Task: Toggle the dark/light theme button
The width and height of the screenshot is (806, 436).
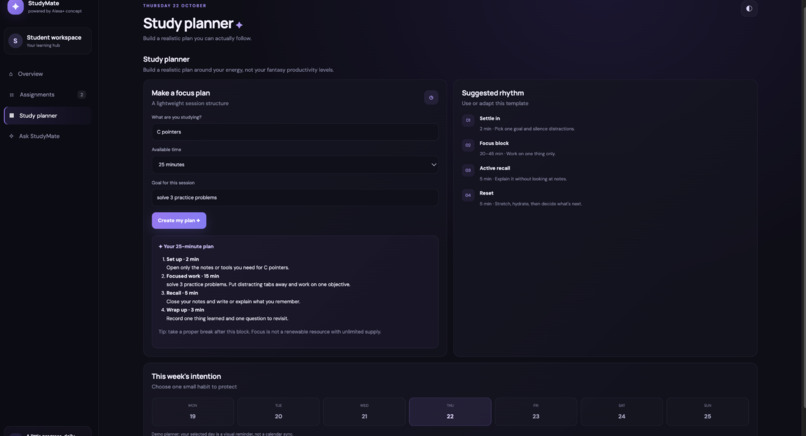Action: tap(749, 8)
